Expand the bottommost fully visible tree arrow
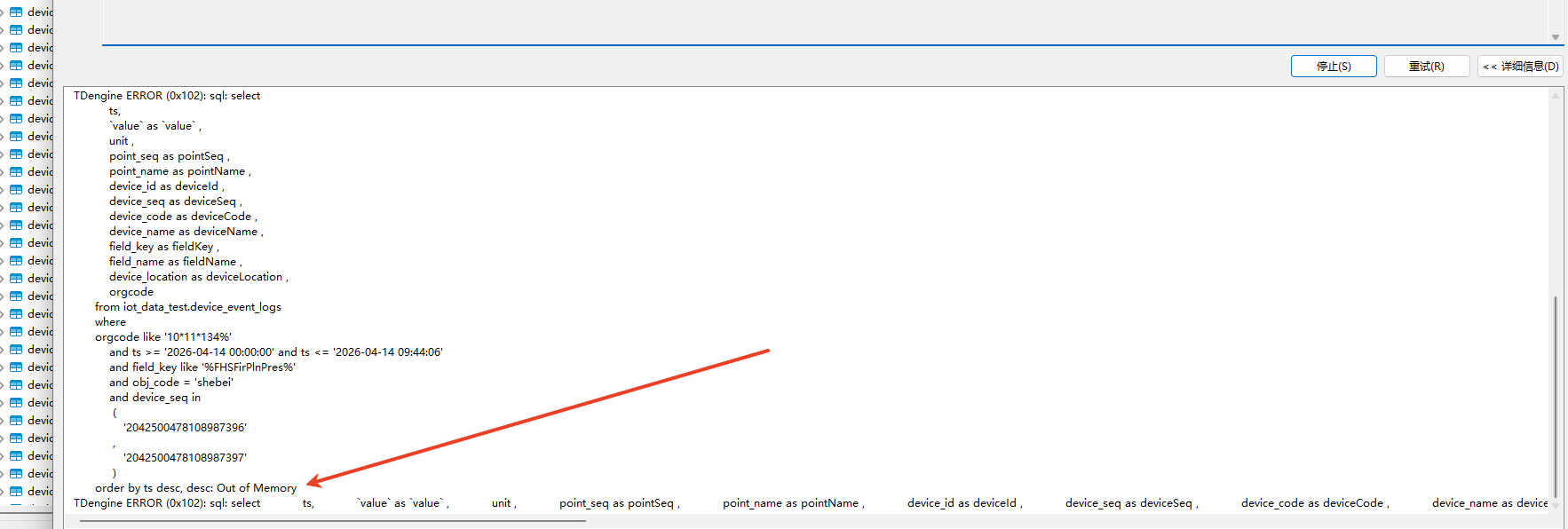Viewport: 1568px width, 529px height. pyautogui.click(x=3, y=491)
